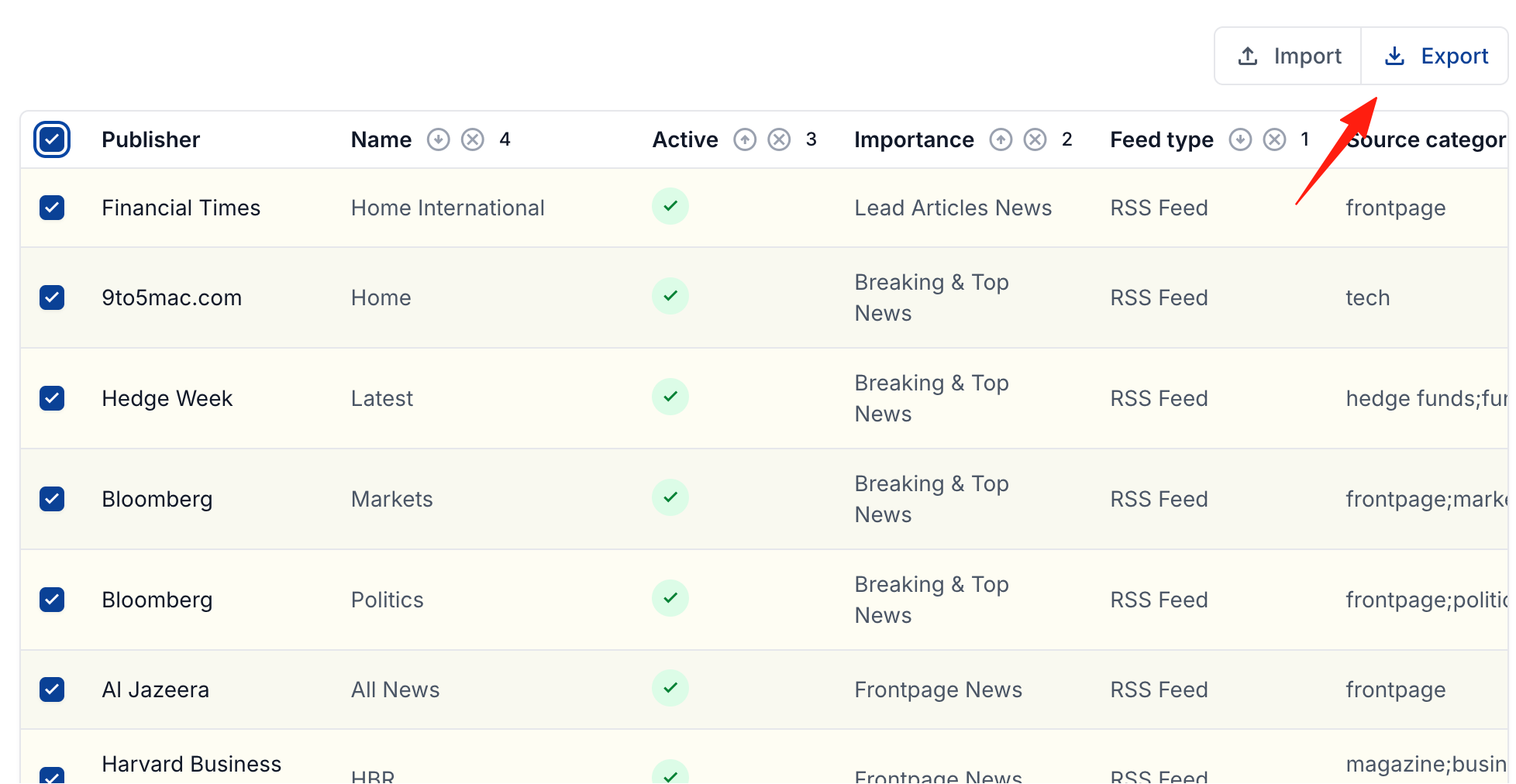Clear the Feed type column sort
This screenshot has width=1516, height=784.
[1275, 139]
